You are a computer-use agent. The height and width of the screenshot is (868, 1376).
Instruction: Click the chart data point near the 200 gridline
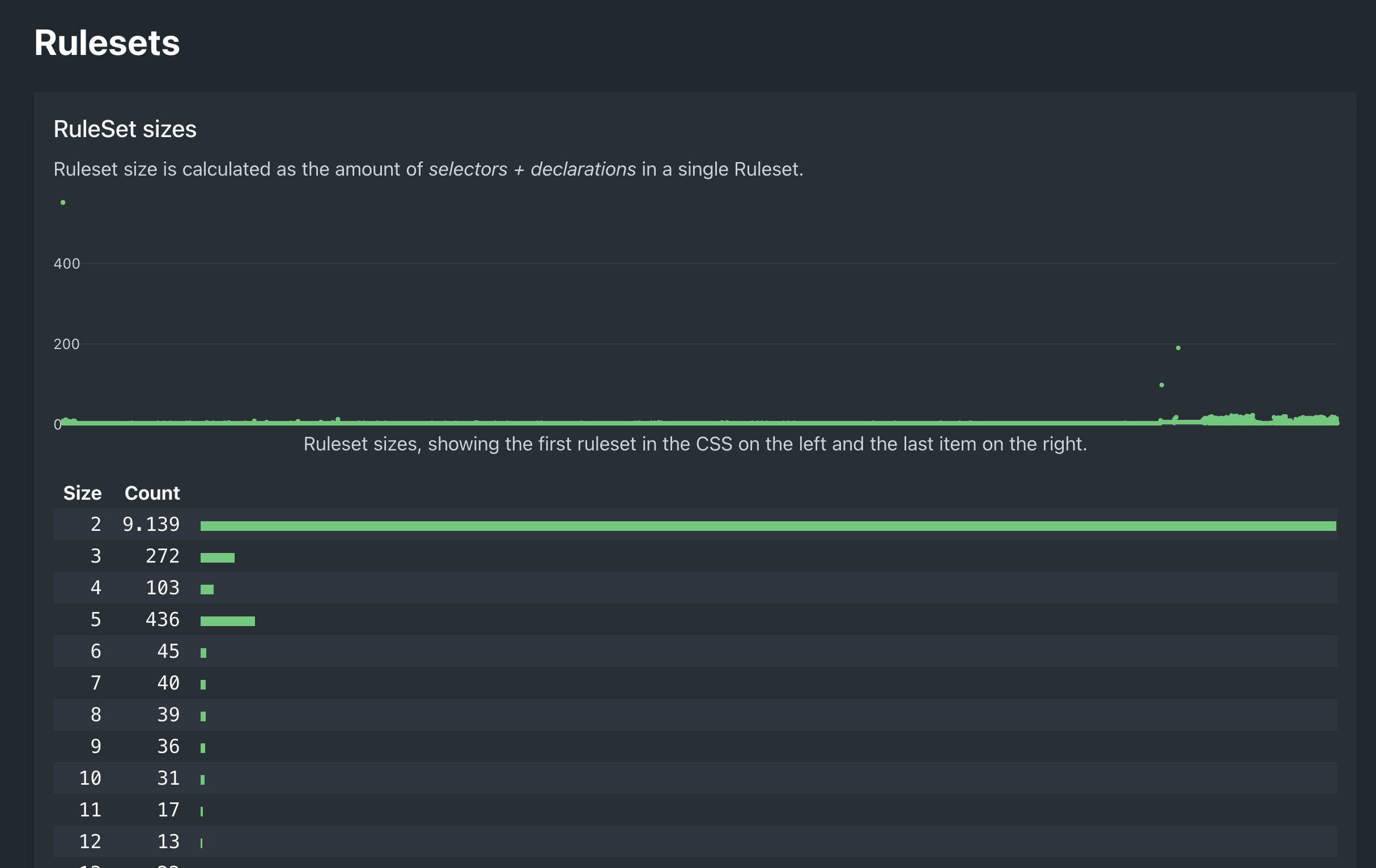click(x=1178, y=348)
